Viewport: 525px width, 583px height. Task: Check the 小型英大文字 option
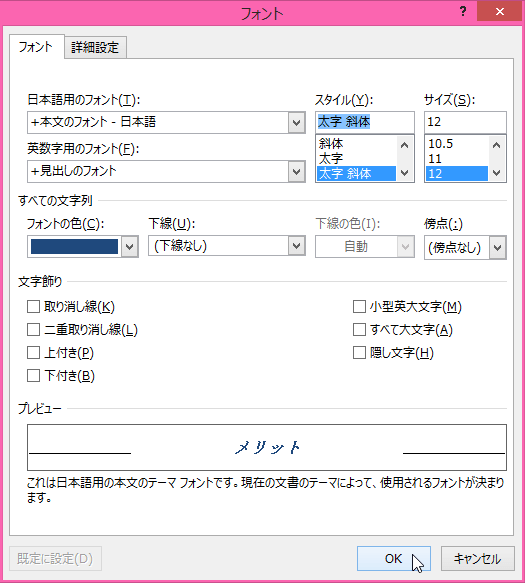point(359,307)
